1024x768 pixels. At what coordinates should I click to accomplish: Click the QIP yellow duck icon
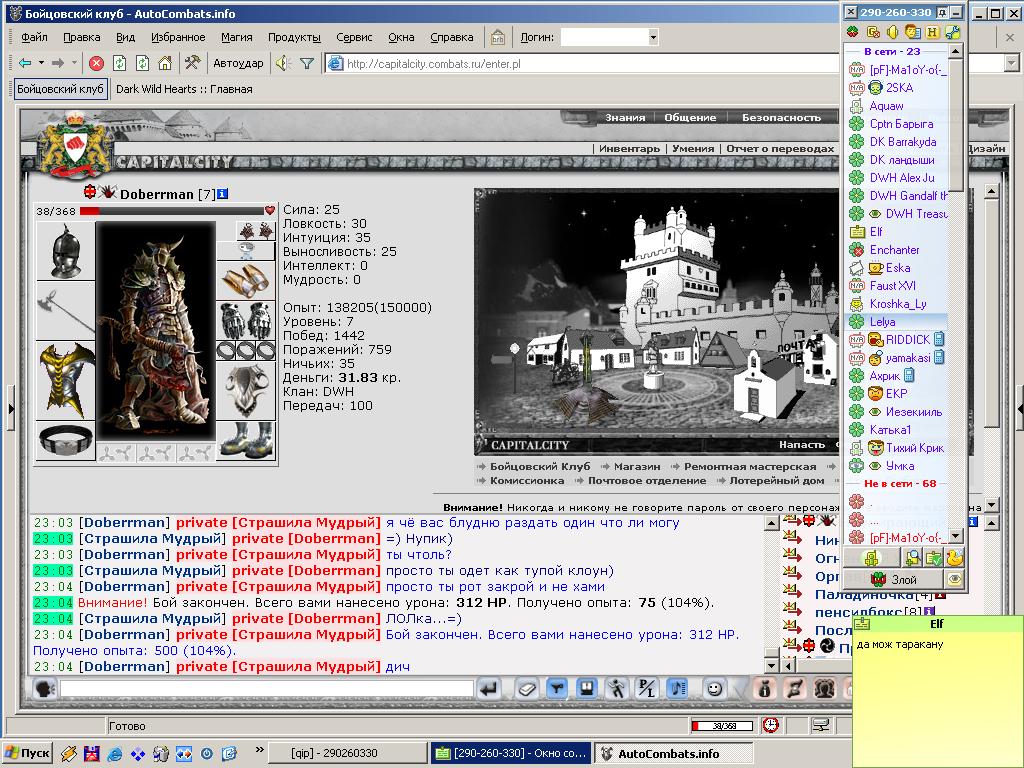(x=955, y=558)
